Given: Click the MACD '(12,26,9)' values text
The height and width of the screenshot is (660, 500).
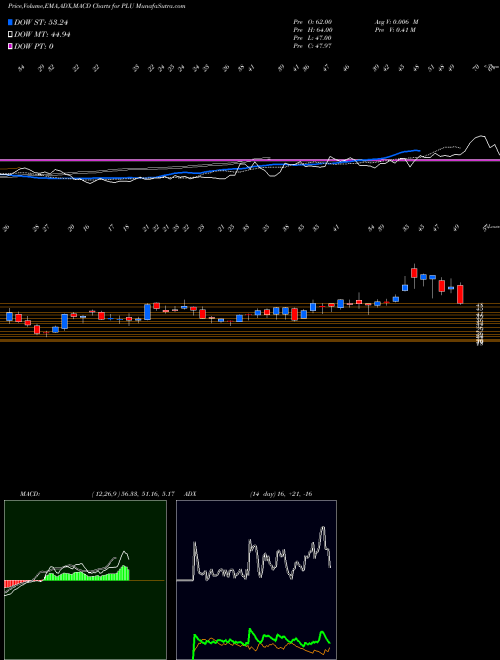Looking at the screenshot, I should coord(133,494).
